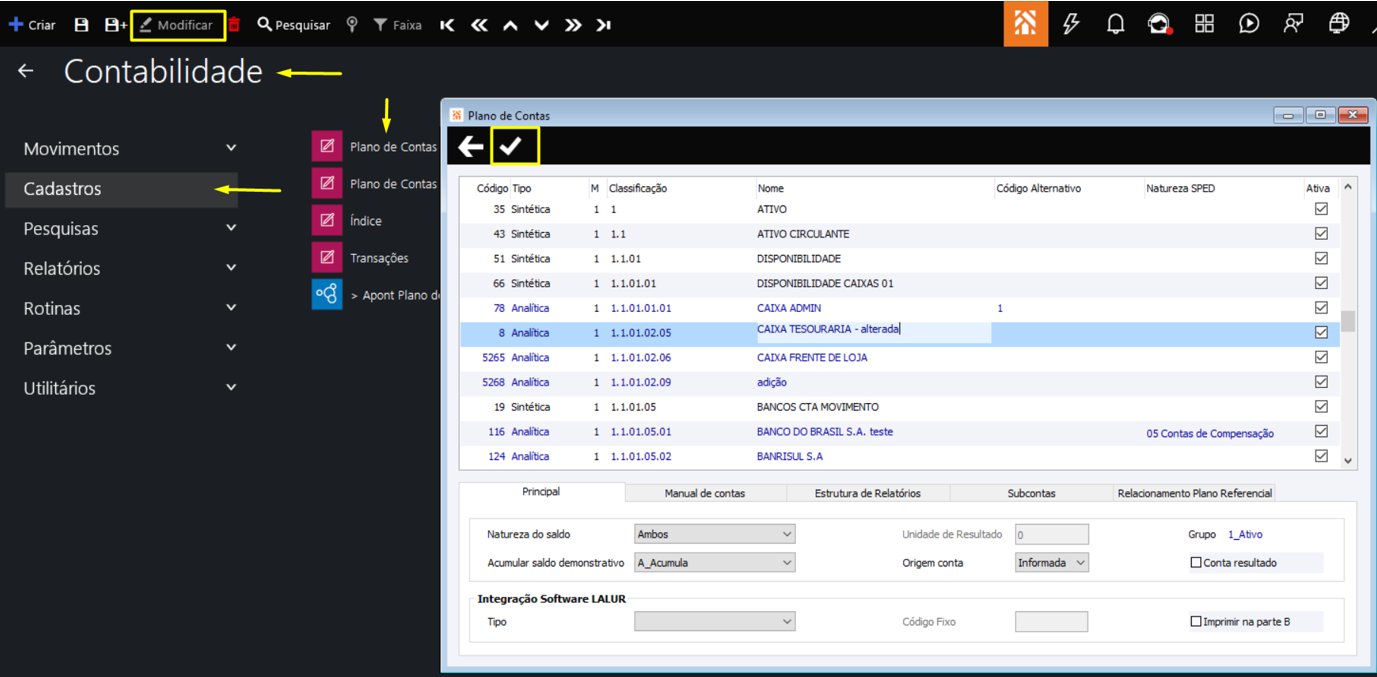Click Grupo value 1_Ativo link
The image size is (1377, 677).
pos(1245,534)
